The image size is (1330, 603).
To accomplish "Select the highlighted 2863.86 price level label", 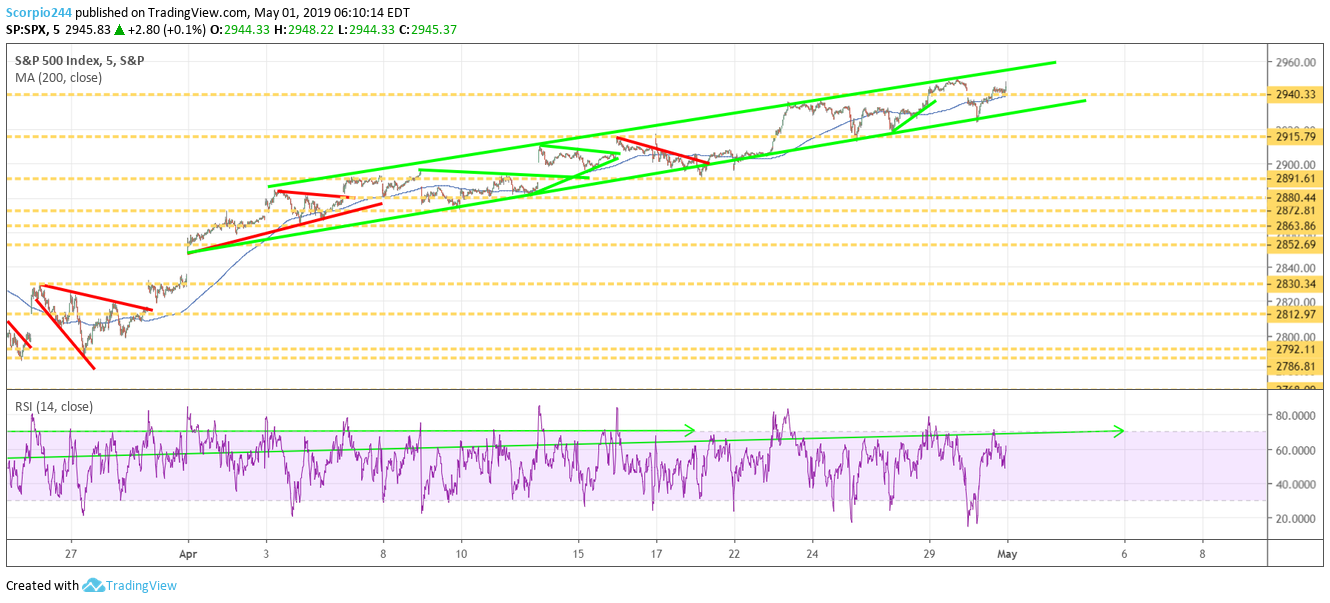I will (1295, 227).
